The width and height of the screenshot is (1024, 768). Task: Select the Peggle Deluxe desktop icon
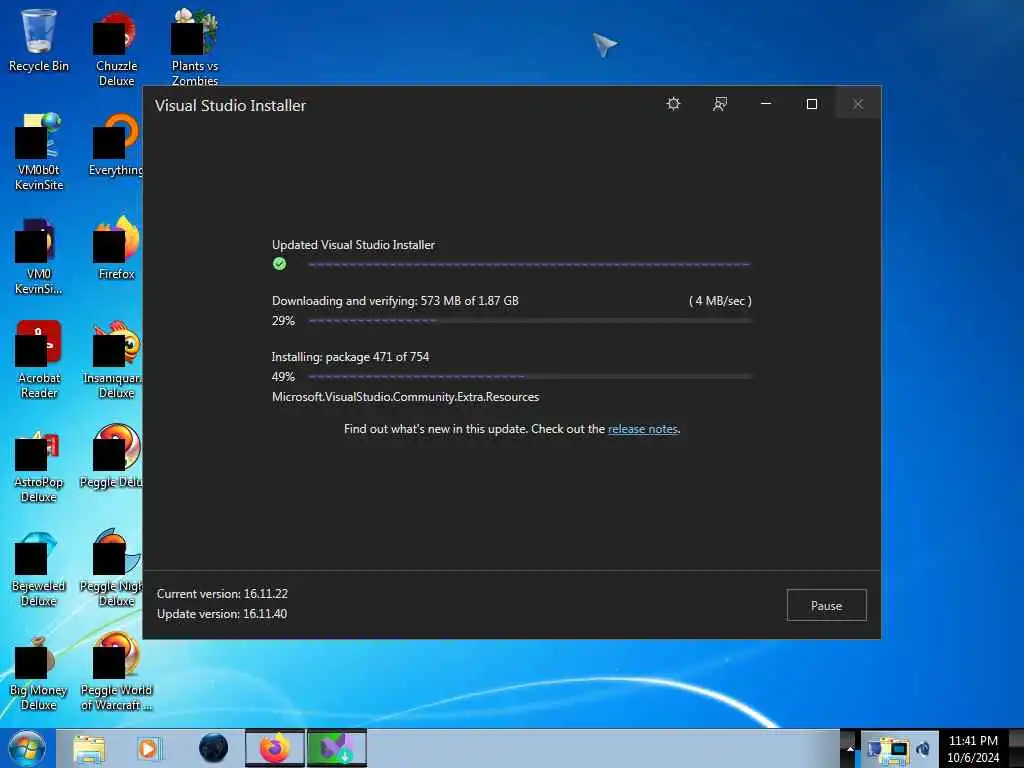(112, 456)
